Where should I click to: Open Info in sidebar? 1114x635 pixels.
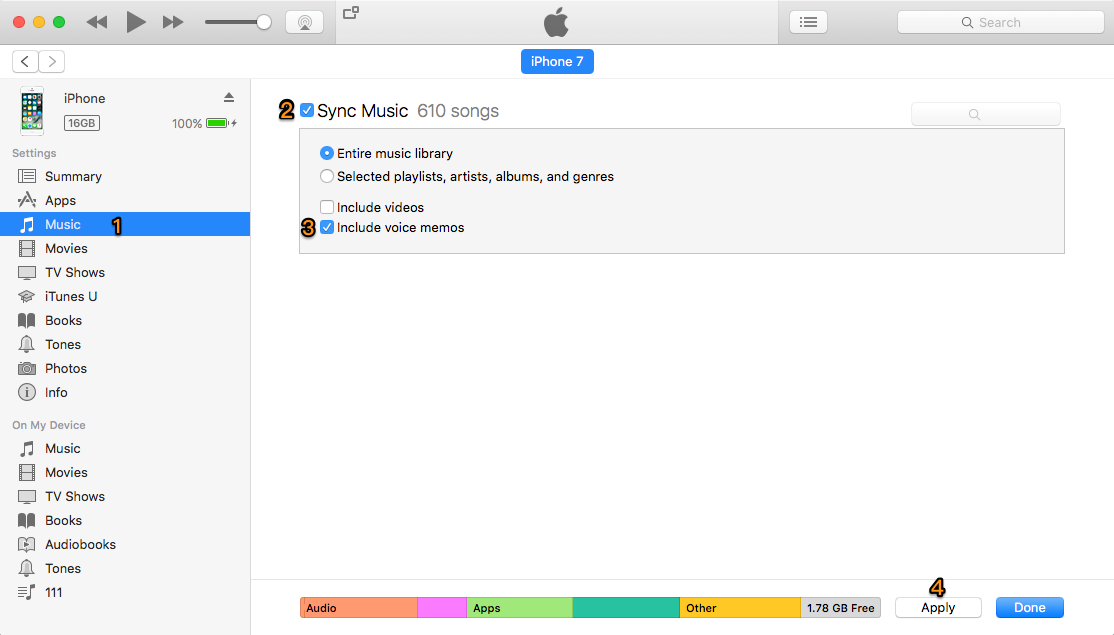click(x=125, y=393)
